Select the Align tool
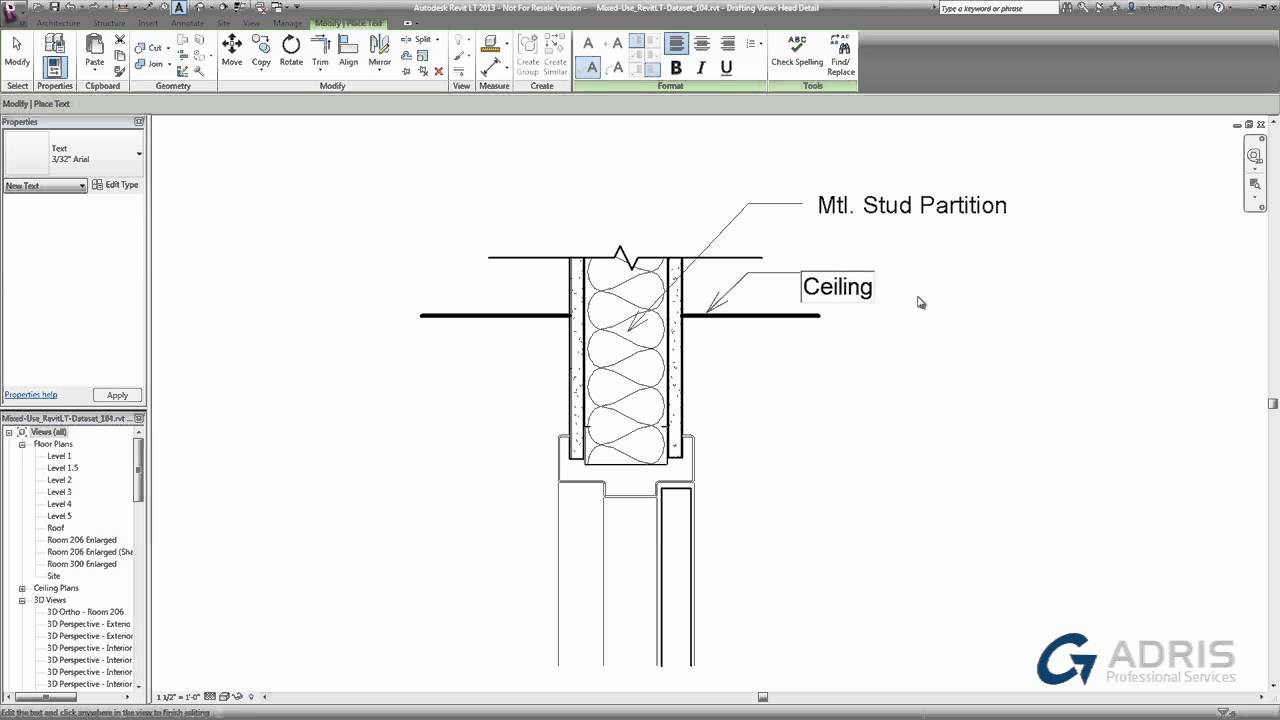The image size is (1280, 720). 348,51
